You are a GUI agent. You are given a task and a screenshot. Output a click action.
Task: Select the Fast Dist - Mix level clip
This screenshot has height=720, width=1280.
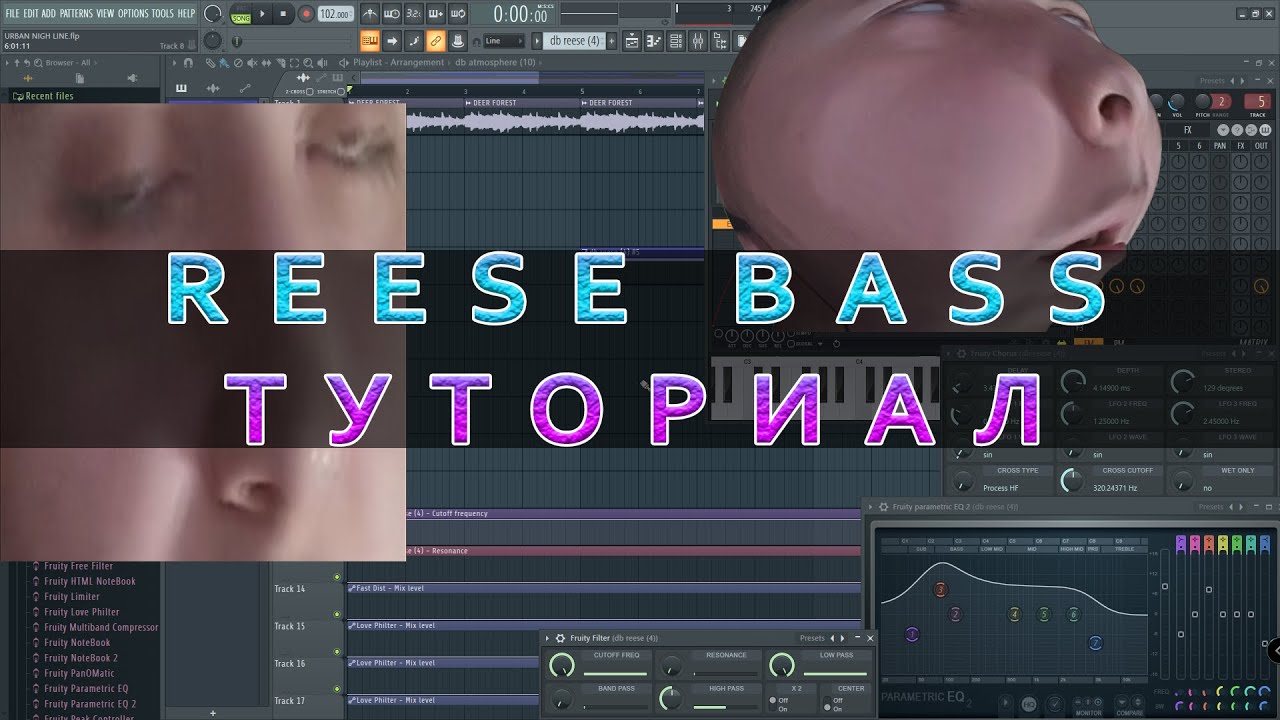[603, 588]
